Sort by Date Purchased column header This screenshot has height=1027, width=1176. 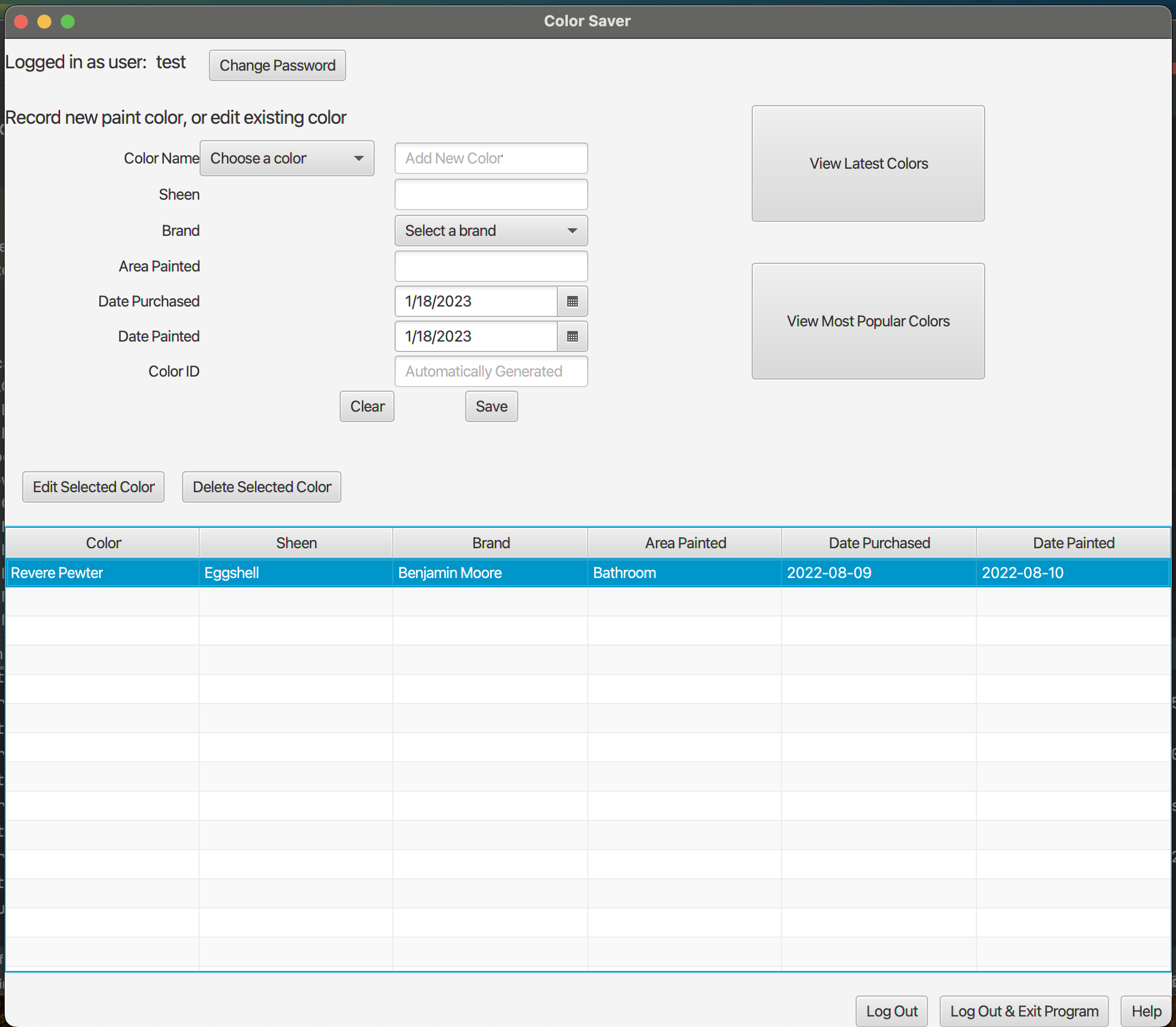879,543
